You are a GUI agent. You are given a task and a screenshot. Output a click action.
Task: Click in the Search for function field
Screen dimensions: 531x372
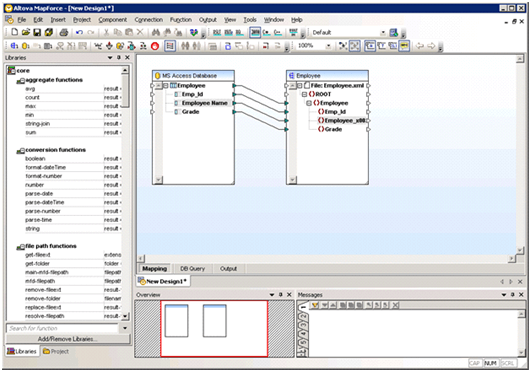point(62,328)
